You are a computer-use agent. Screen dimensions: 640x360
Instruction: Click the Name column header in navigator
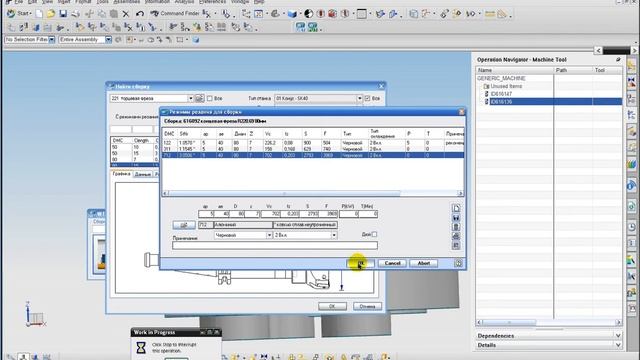coord(514,70)
